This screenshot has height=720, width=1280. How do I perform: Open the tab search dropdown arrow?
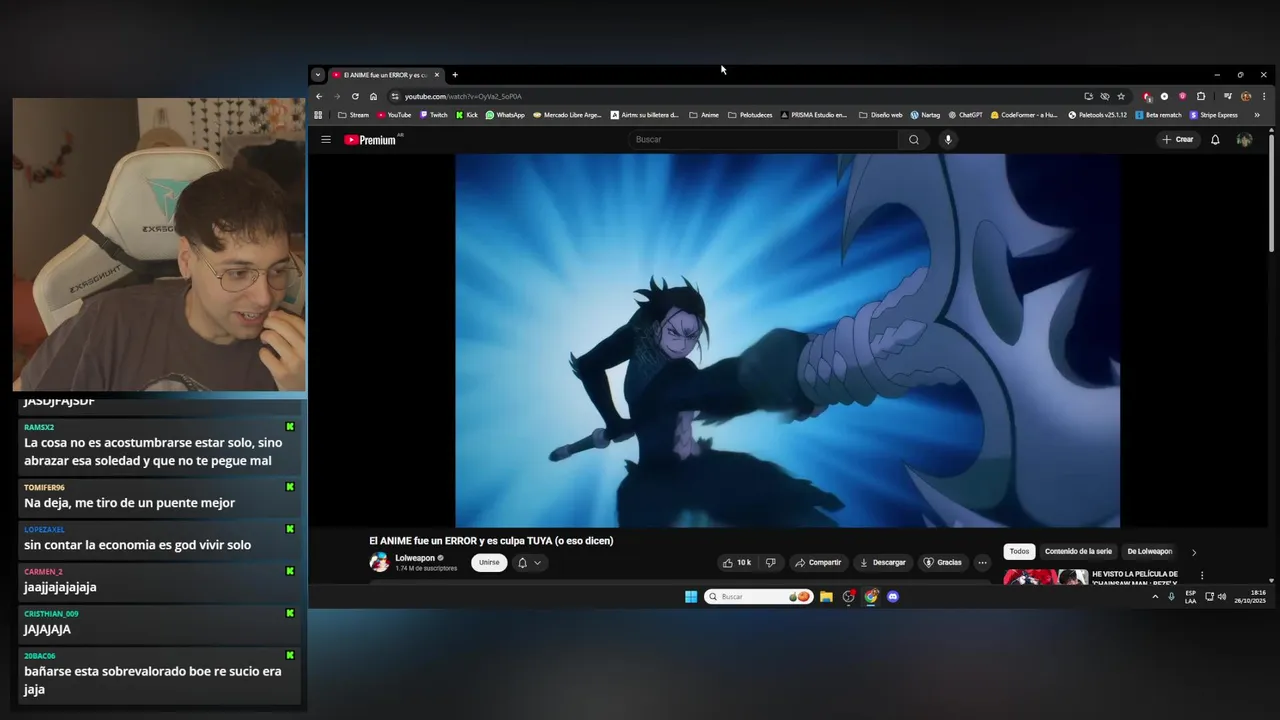point(318,75)
